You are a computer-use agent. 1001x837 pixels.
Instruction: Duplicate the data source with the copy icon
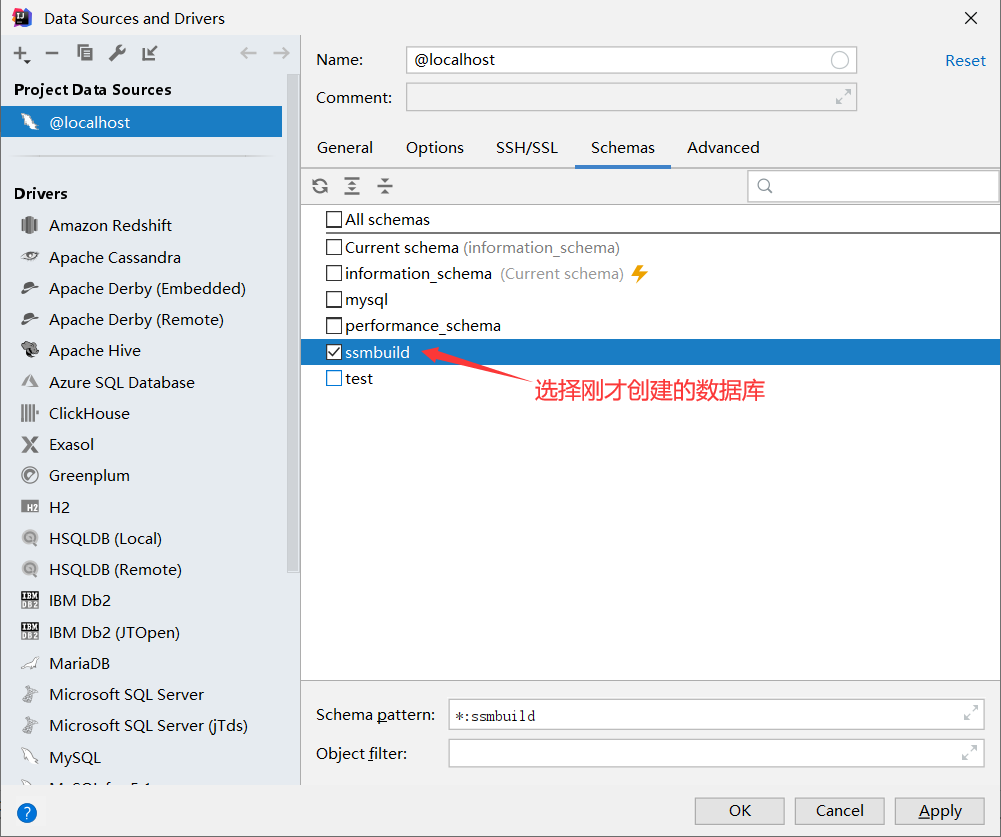(x=84, y=53)
